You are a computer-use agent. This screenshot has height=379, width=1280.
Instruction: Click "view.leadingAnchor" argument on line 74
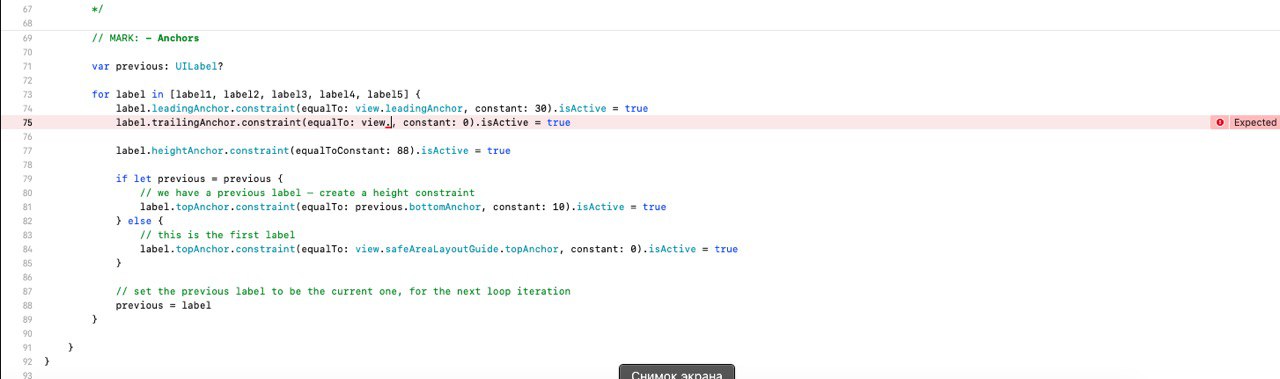410,108
